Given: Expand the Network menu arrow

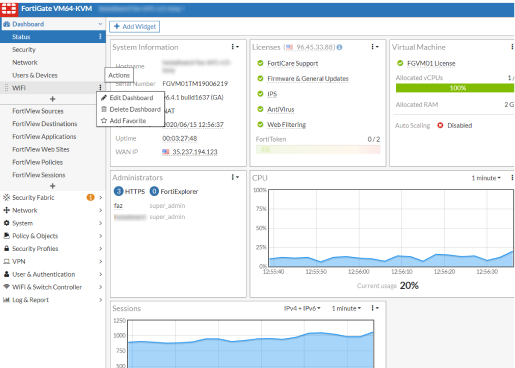Looking at the screenshot, I should tap(100, 210).
